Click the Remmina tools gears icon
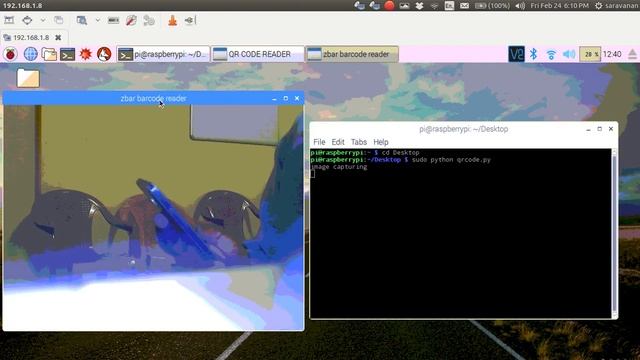The image size is (640, 360). 149,20
